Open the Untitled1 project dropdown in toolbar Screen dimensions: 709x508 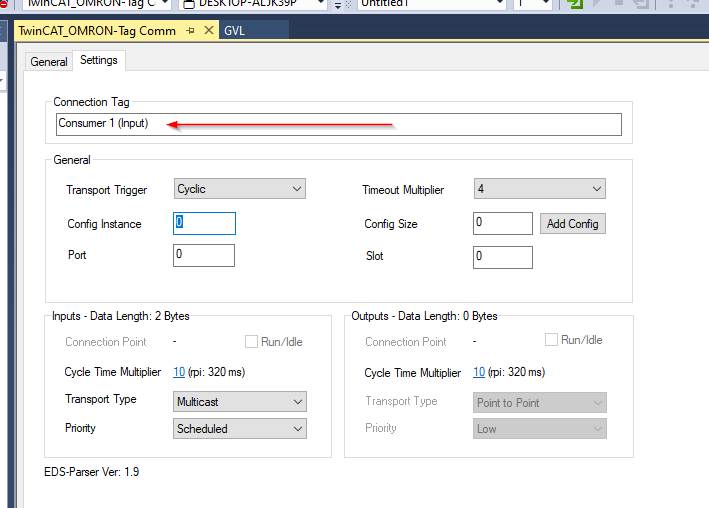tap(432, 4)
